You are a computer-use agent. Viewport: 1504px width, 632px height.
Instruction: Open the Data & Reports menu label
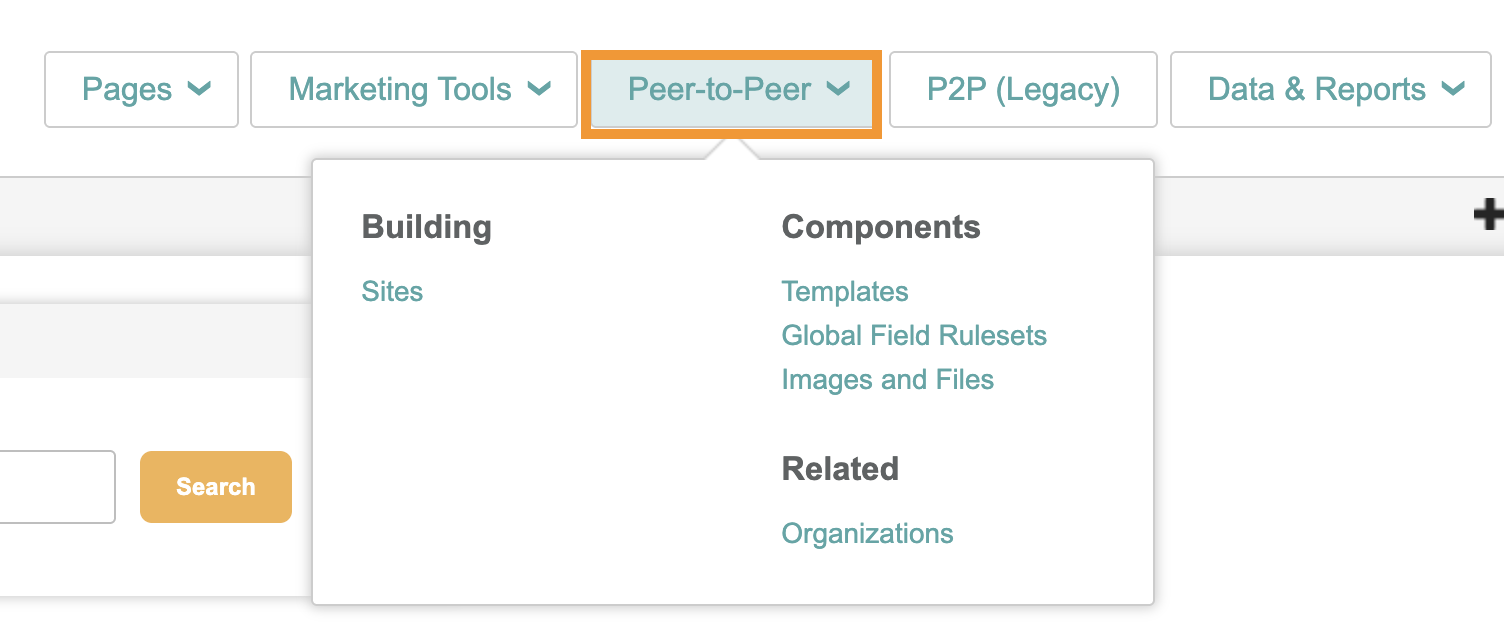point(1316,90)
